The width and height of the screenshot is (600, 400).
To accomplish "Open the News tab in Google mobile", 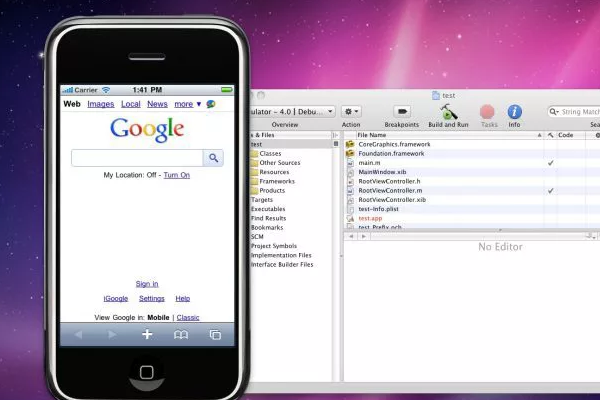I will 157,104.
